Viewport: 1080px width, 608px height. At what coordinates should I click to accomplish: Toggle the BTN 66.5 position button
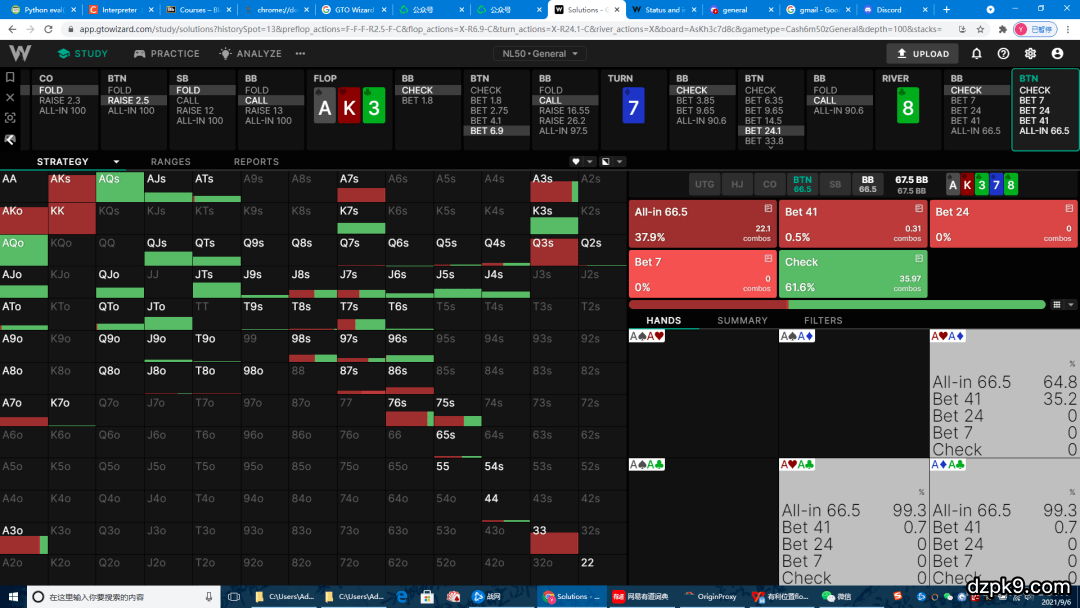[802, 185]
